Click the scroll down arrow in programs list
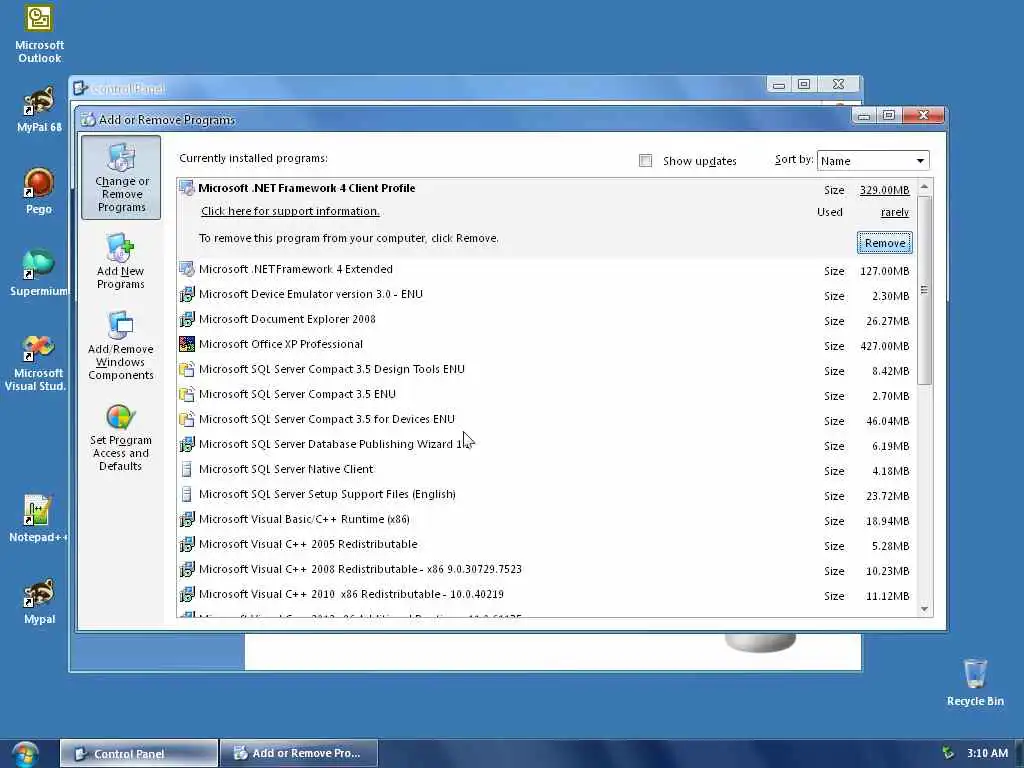Viewport: 1024px width, 768px height. click(924, 609)
